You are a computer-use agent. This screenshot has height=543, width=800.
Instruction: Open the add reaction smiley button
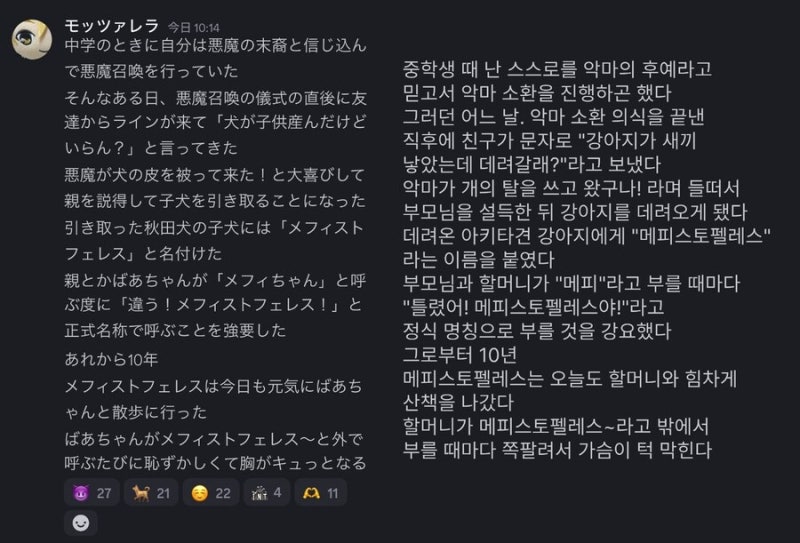pos(81,523)
